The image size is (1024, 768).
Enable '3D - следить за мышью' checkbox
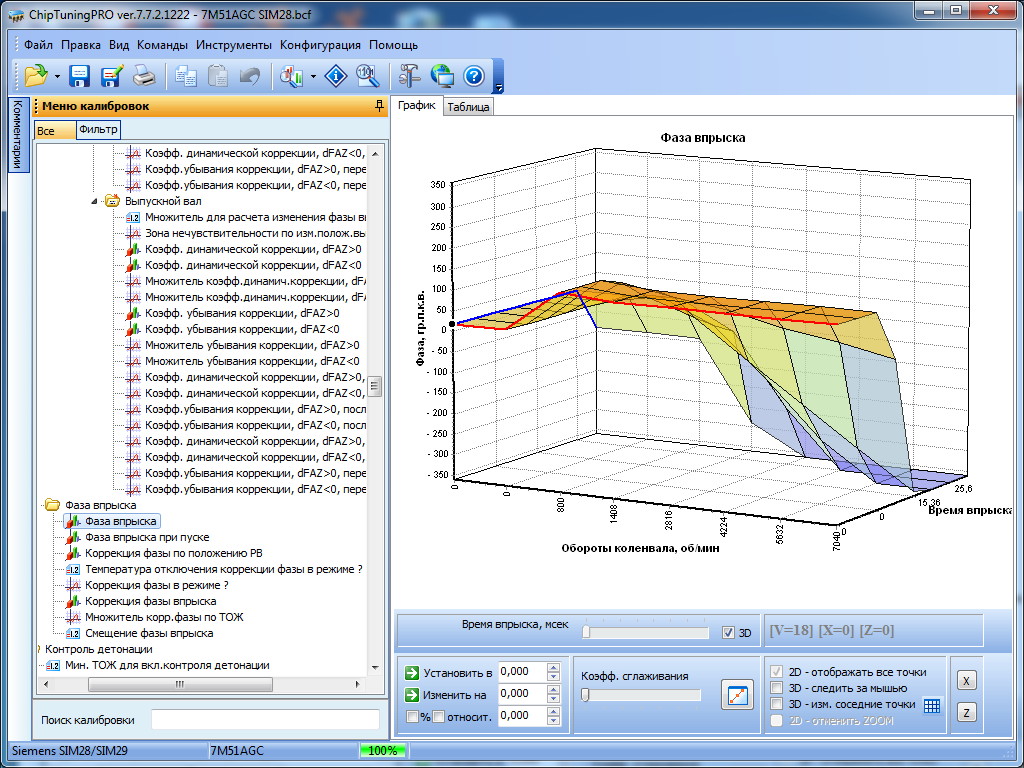pos(777,688)
